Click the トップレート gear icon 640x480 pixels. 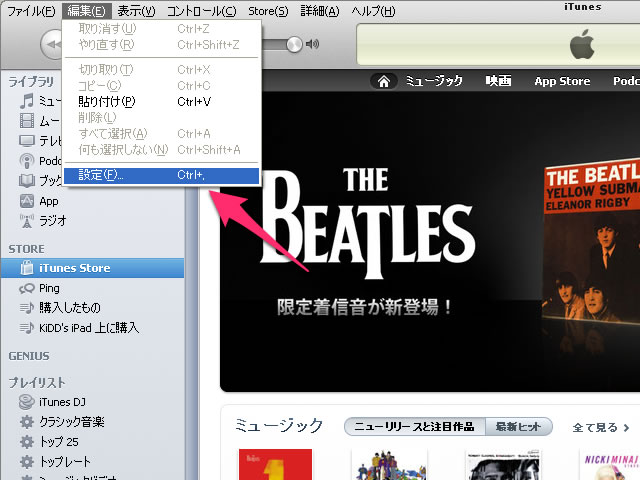tap(27, 462)
